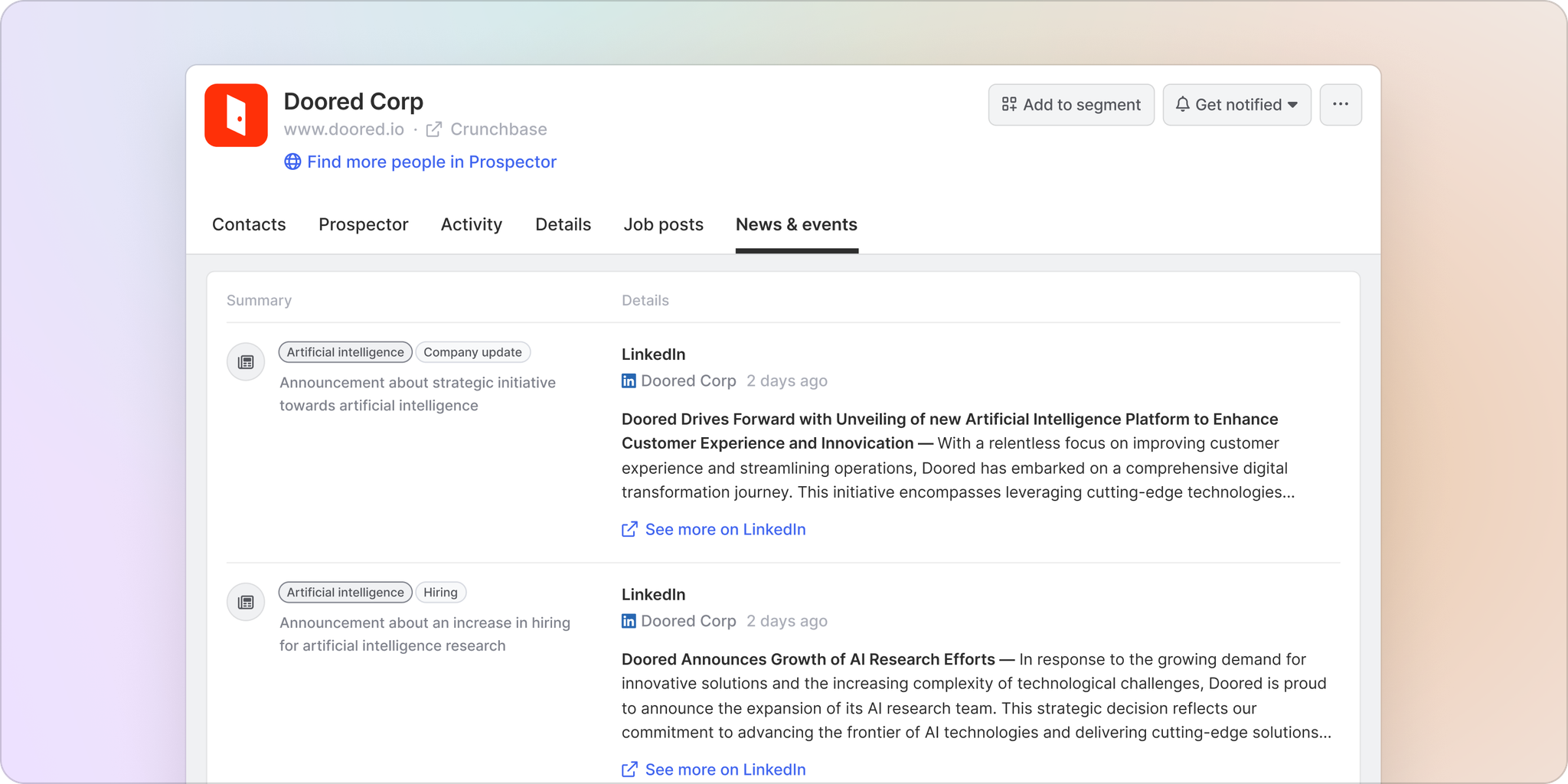The width and height of the screenshot is (1568, 784).
Task: Select the News & events tab
Action: [796, 224]
